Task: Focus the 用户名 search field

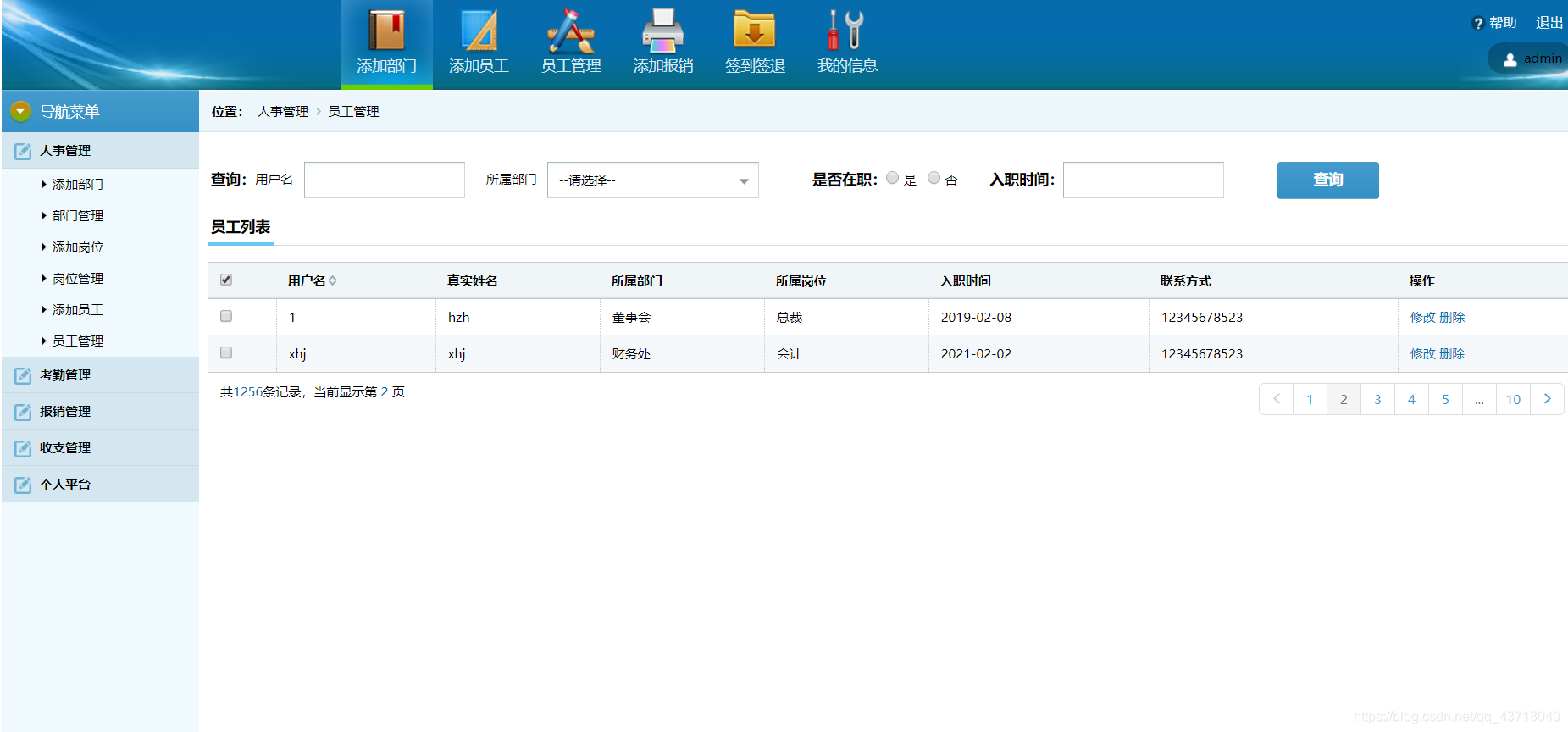Action: pyautogui.click(x=385, y=180)
